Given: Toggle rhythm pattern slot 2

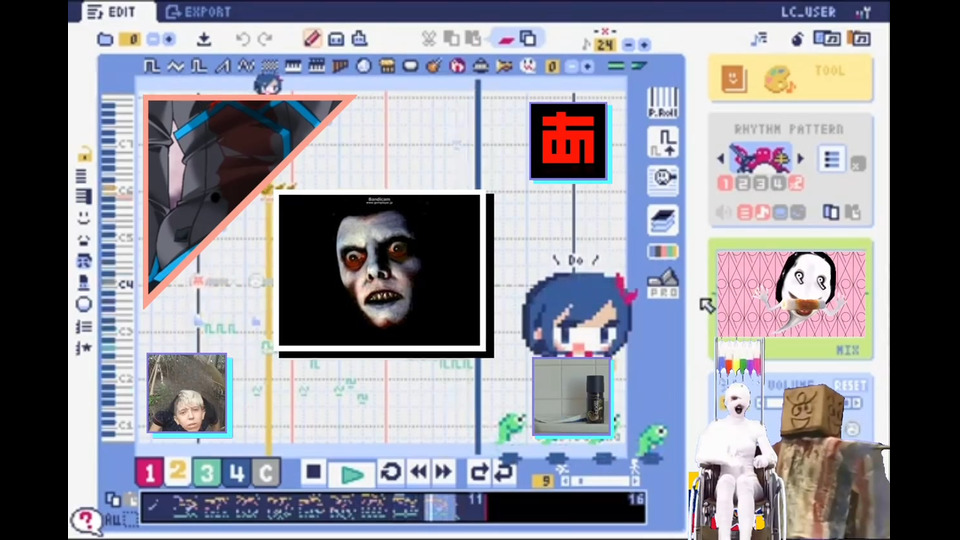Looking at the screenshot, I should click(743, 183).
